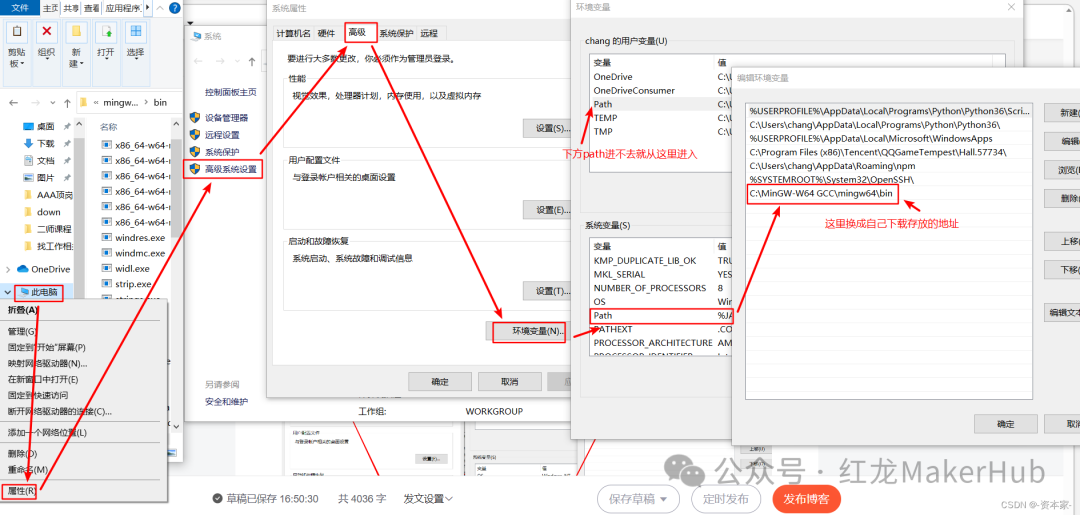Click the New folder ribbon icon
The width and height of the screenshot is (1080, 515).
pyautogui.click(x=76, y=31)
